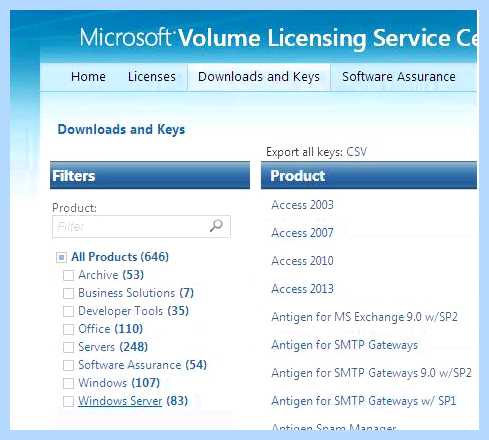The image size is (489, 440).
Task: Select Access 2010 in product list
Action: (x=302, y=261)
